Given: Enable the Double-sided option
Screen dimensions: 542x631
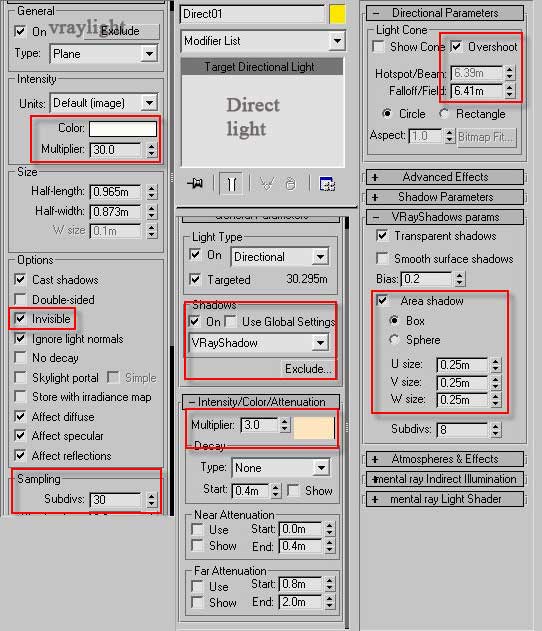Looking at the screenshot, I should pos(20,299).
